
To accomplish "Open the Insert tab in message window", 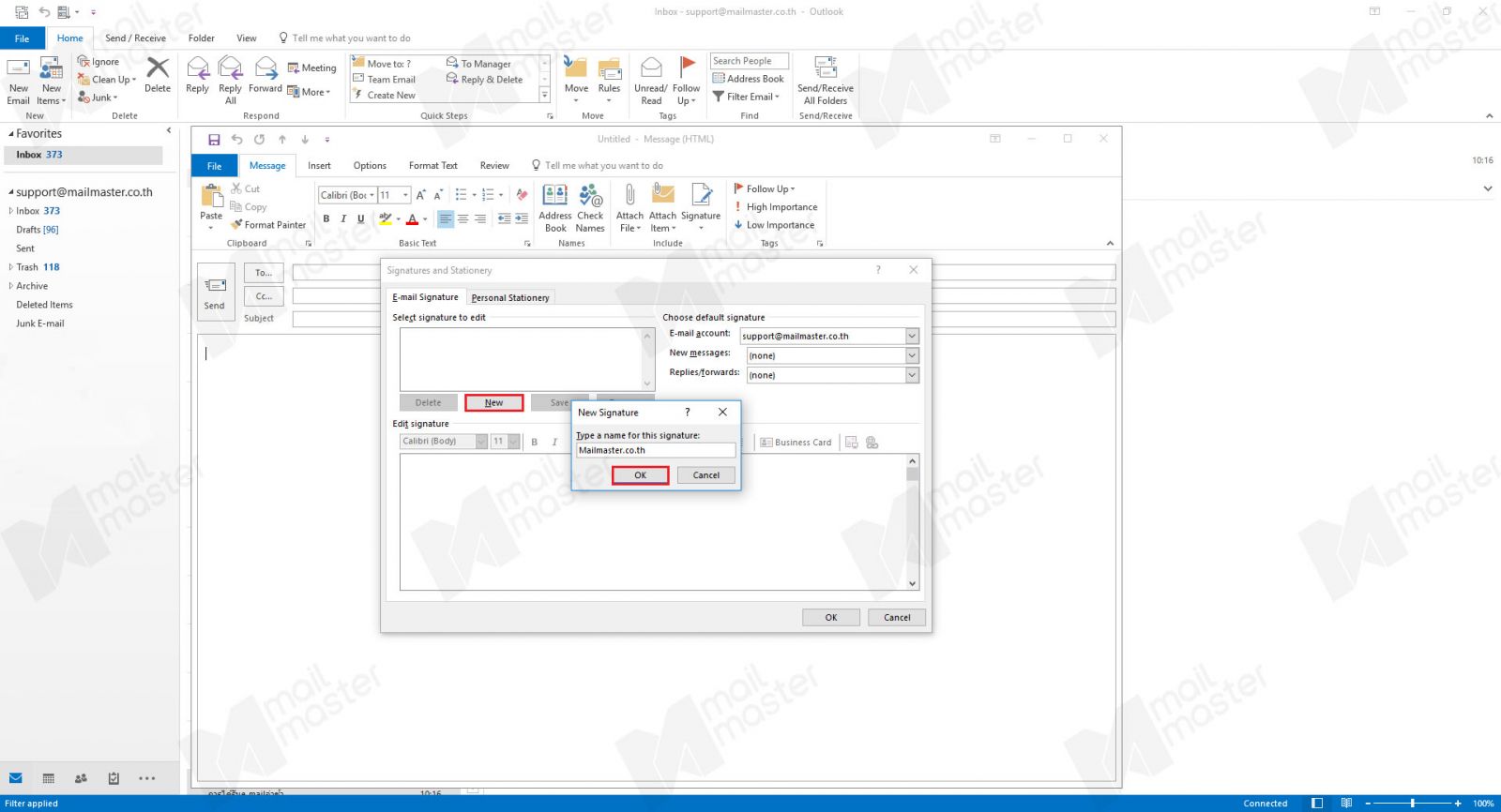I will [319, 166].
